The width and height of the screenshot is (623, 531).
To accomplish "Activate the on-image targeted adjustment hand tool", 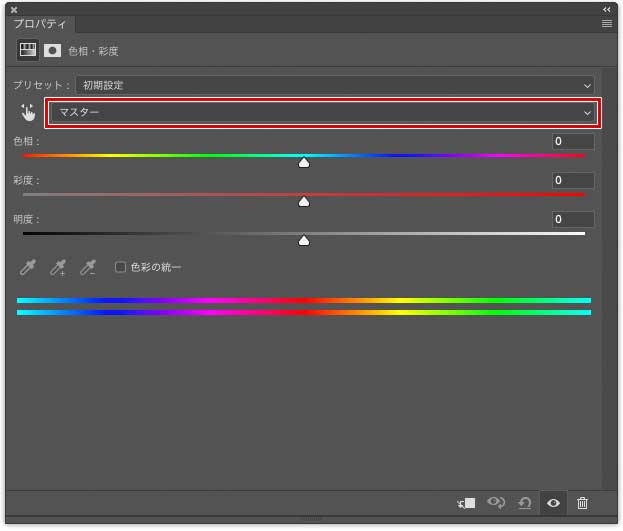I will pyautogui.click(x=28, y=112).
